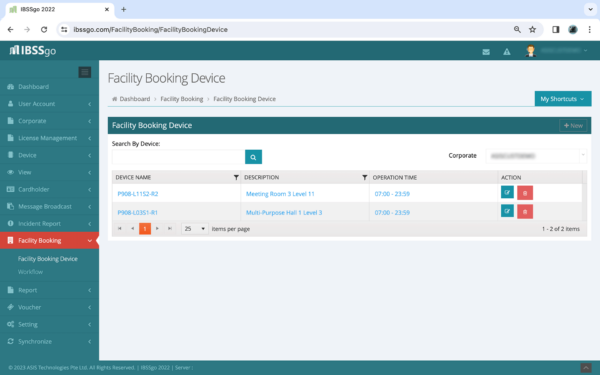Sort by Operation Time column header
Viewport: 600px width, 375px height.
tap(395, 177)
